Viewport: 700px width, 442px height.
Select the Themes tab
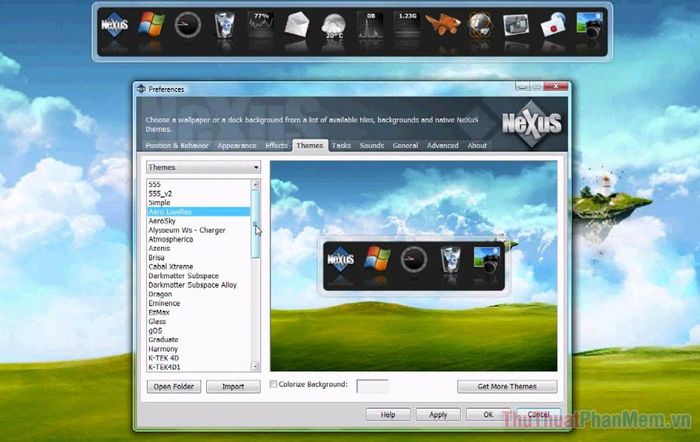click(310, 146)
